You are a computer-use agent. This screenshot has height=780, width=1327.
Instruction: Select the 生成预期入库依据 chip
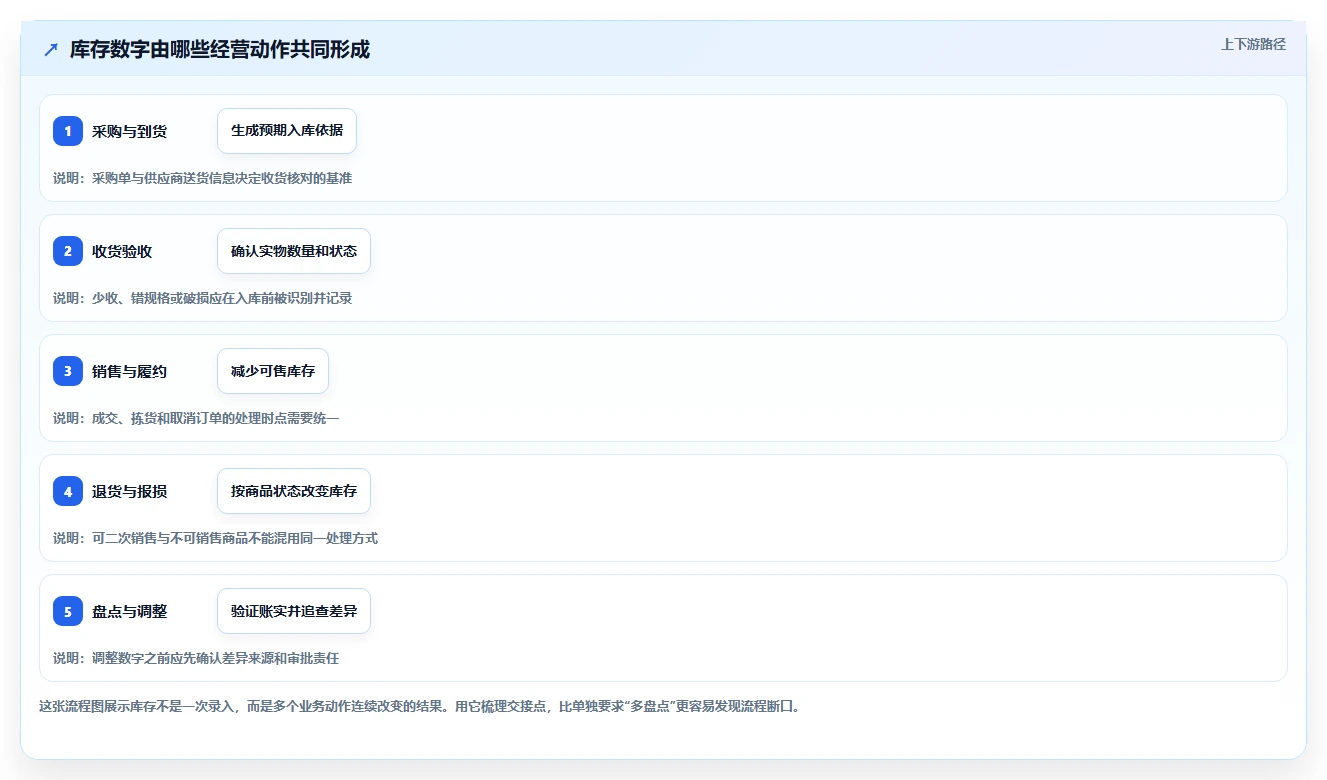pyautogui.click(x=287, y=131)
